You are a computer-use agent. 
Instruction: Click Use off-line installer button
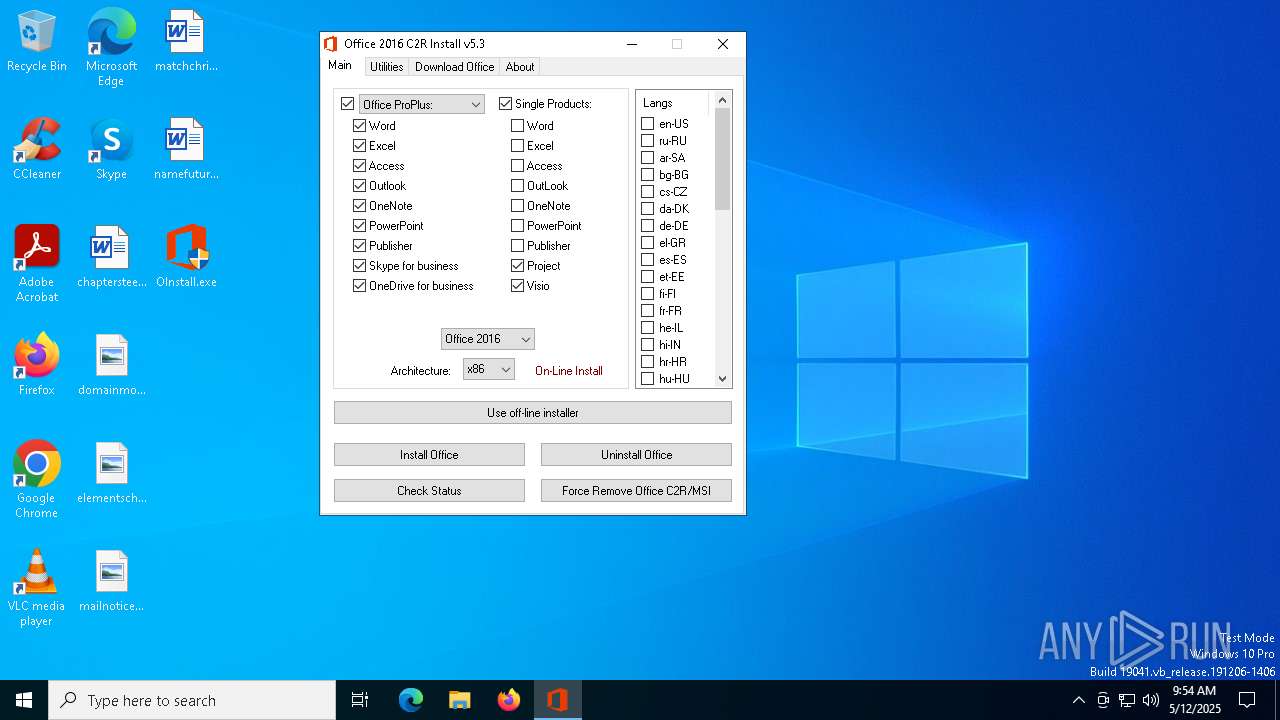coord(533,413)
